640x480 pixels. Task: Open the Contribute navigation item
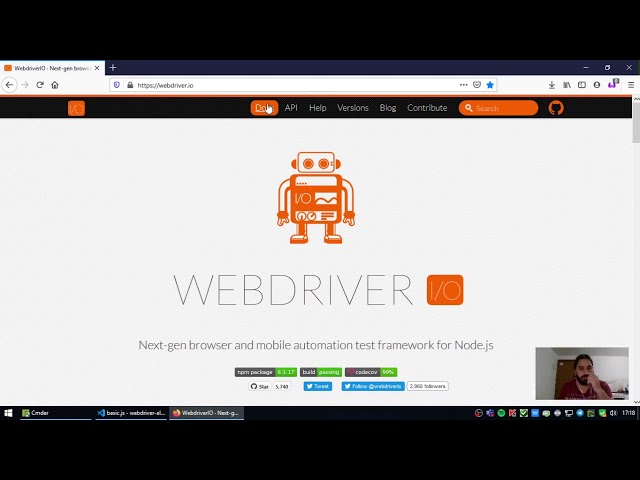(x=427, y=108)
